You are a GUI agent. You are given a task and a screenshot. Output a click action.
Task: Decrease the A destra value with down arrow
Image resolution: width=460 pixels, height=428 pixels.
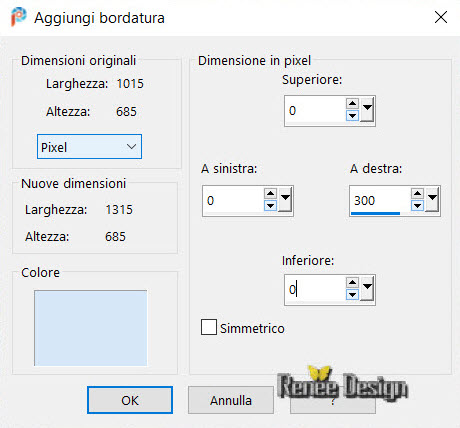[x=417, y=206]
